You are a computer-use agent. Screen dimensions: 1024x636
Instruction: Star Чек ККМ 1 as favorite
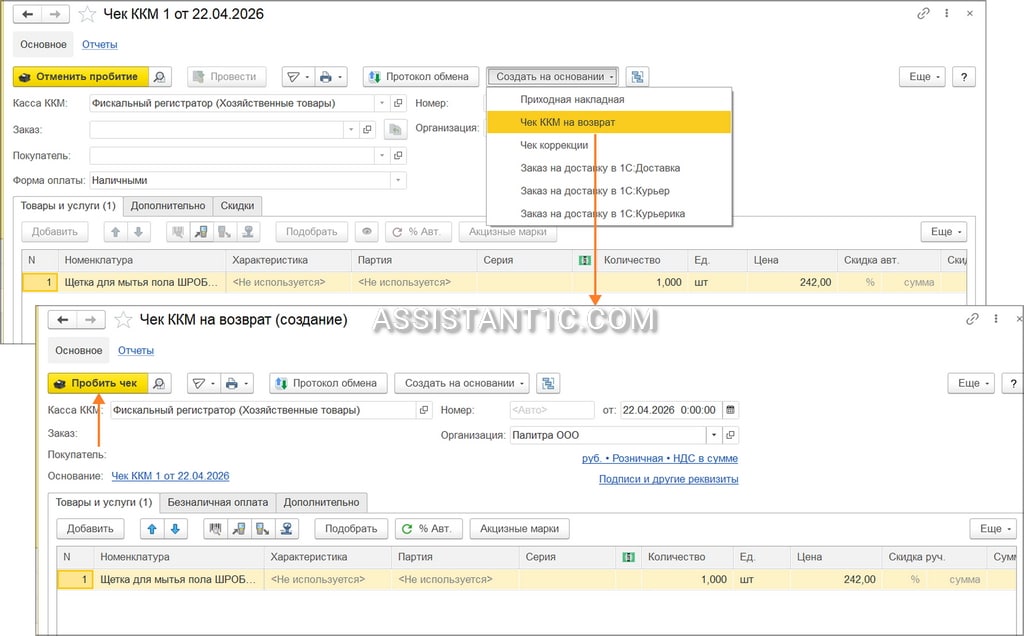pyautogui.click(x=87, y=14)
